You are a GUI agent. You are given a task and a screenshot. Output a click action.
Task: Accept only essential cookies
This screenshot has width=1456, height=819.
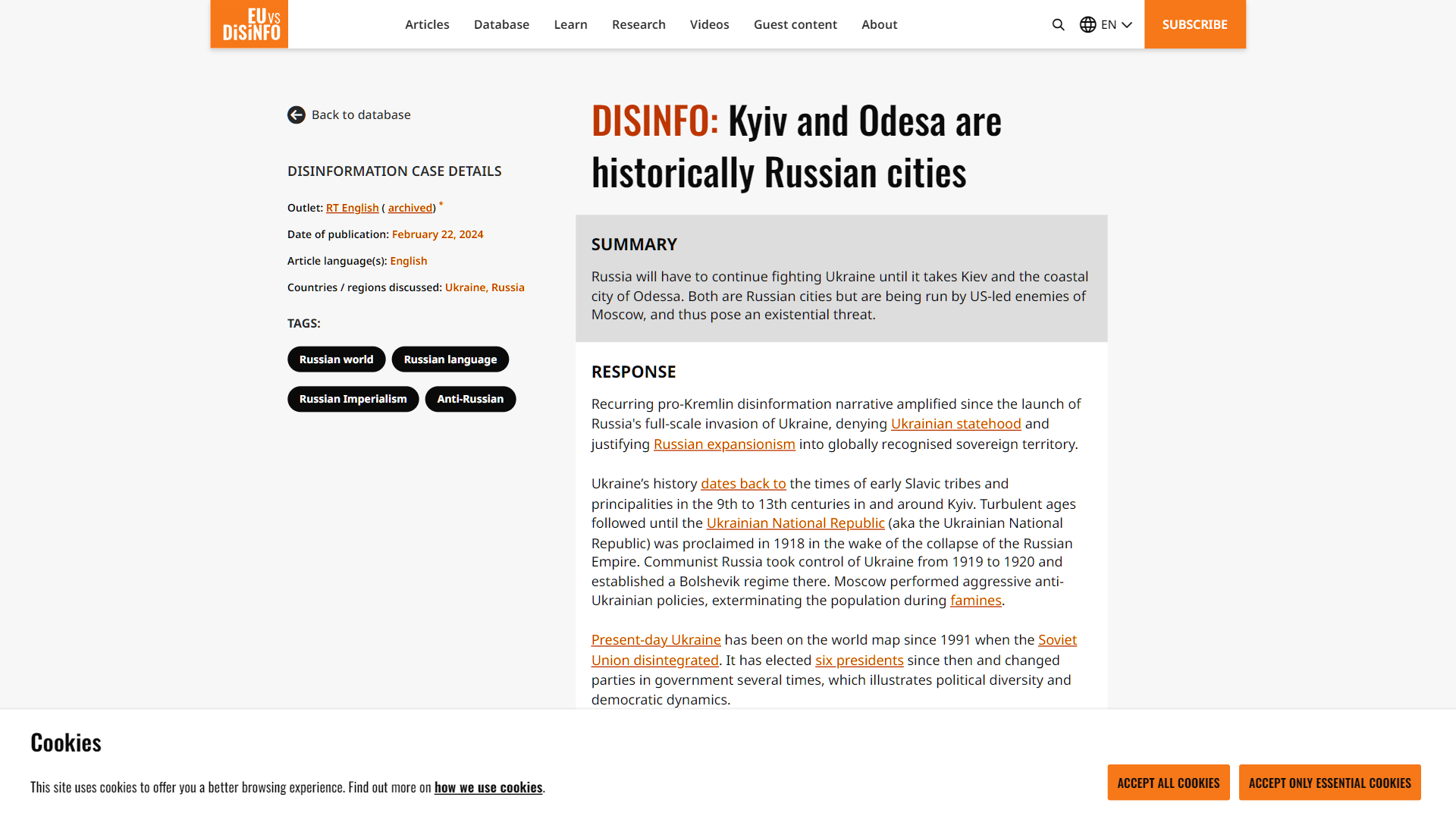(x=1329, y=783)
